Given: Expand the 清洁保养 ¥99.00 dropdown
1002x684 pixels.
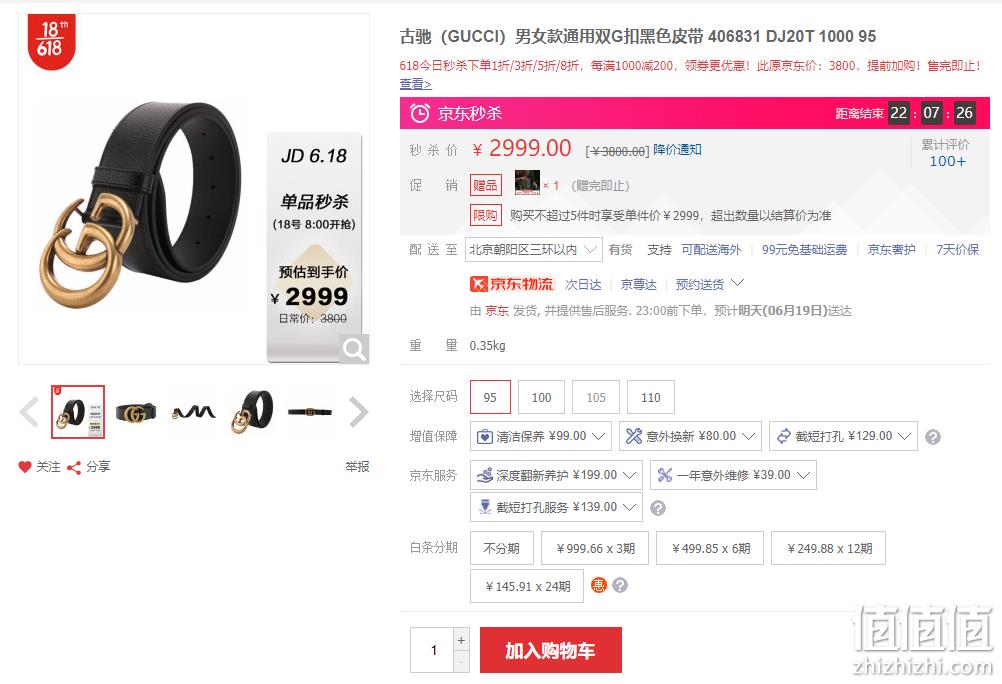Looking at the screenshot, I should click(x=541, y=436).
